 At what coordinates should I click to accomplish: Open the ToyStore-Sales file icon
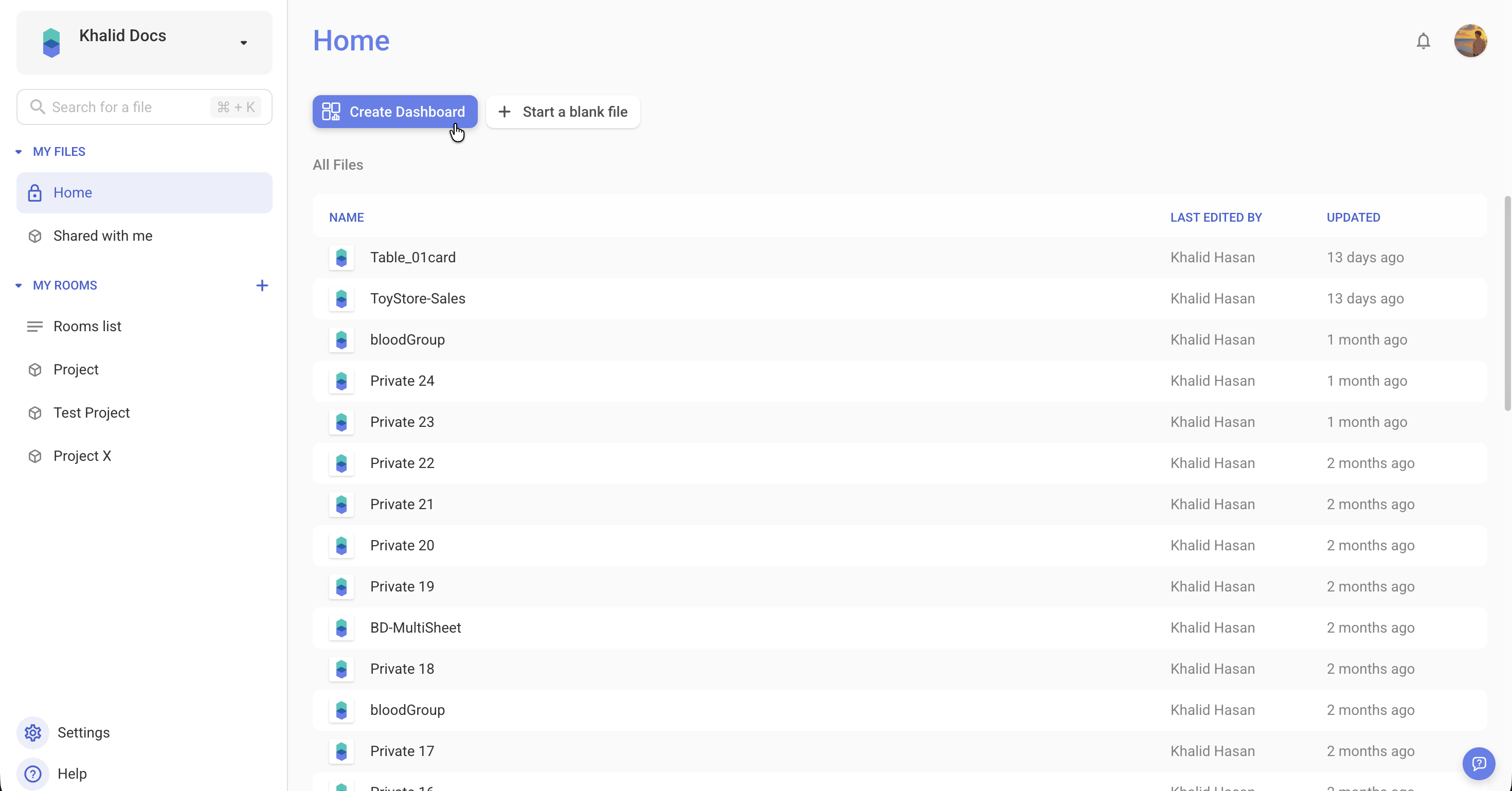[x=341, y=299]
